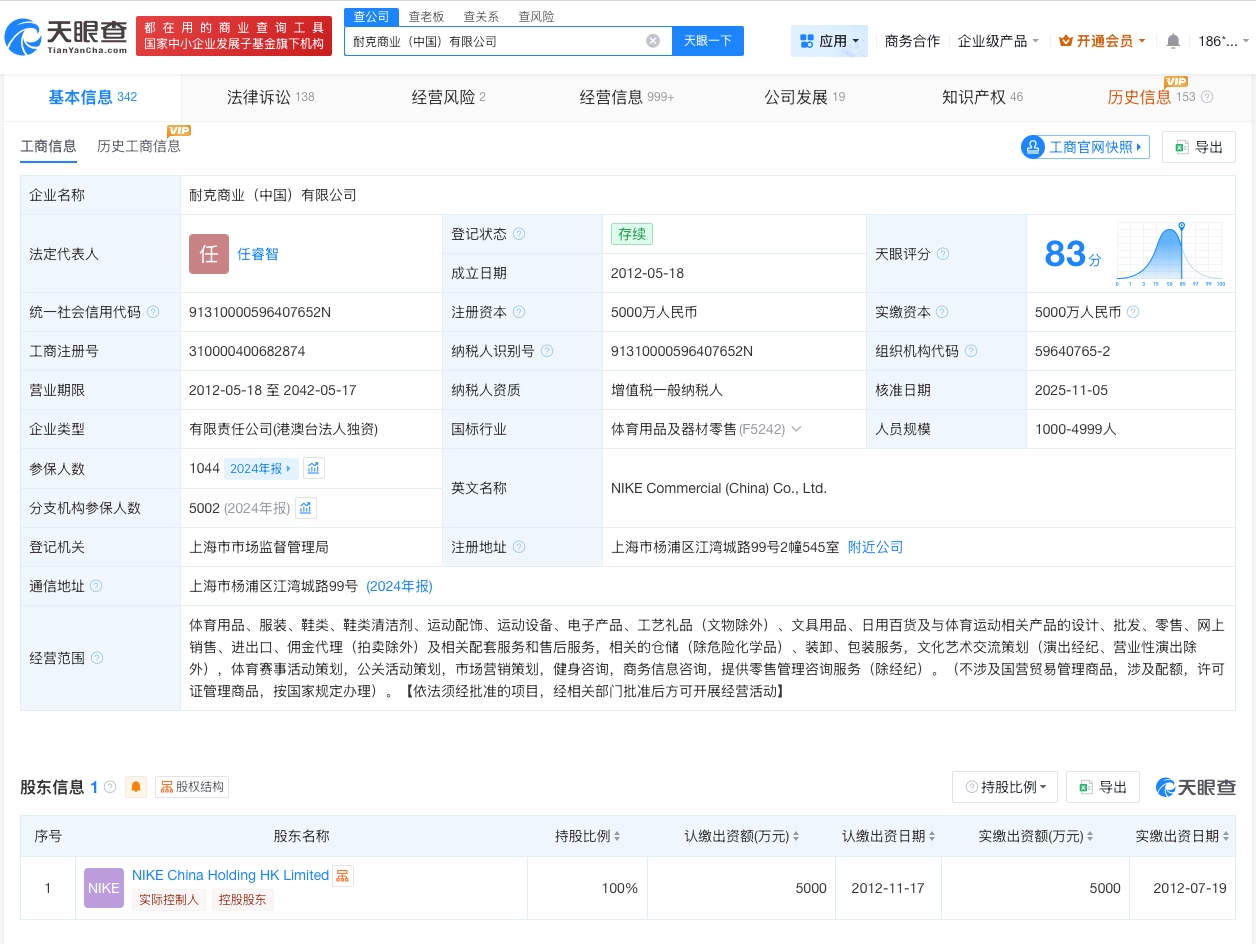This screenshot has height=944, width=1256.
Task: Click the purple NIKE shareholder logo
Action: click(x=104, y=888)
